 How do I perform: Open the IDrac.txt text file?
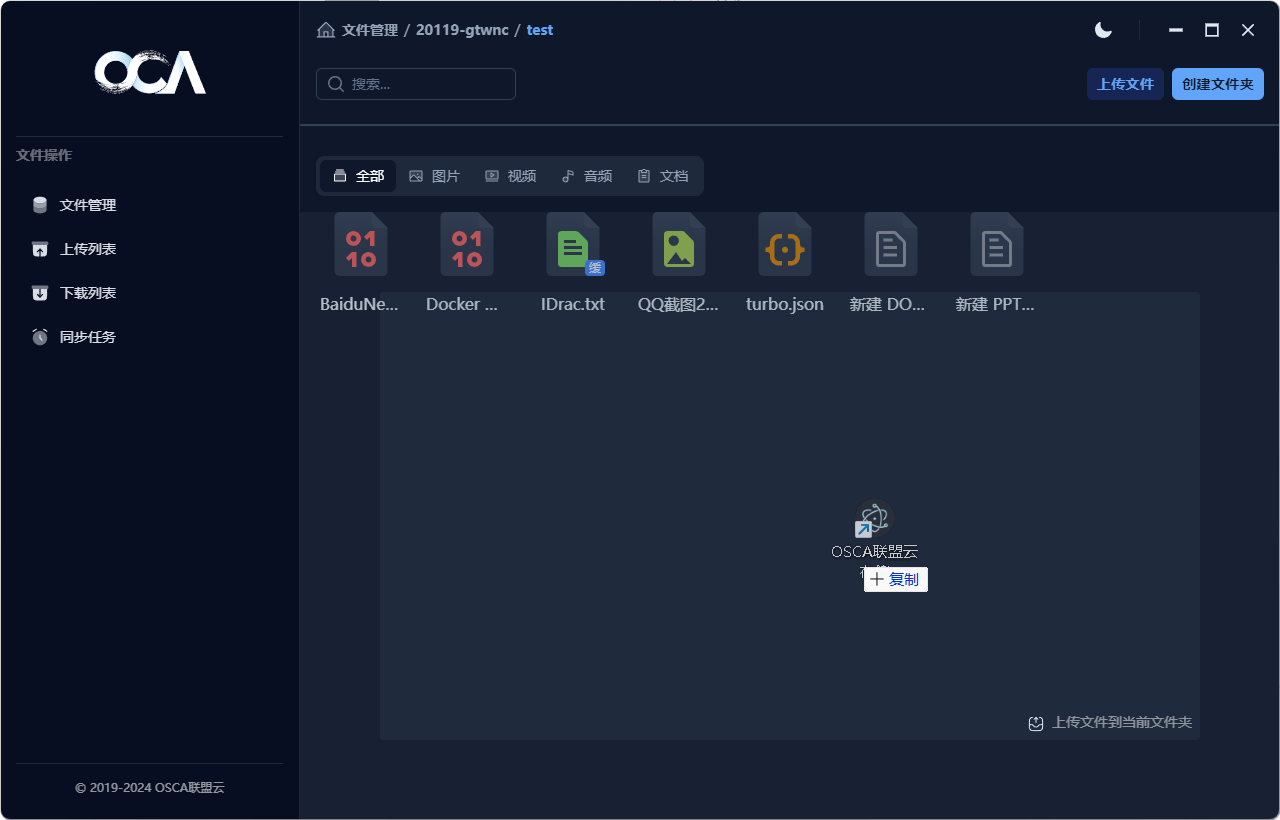572,245
